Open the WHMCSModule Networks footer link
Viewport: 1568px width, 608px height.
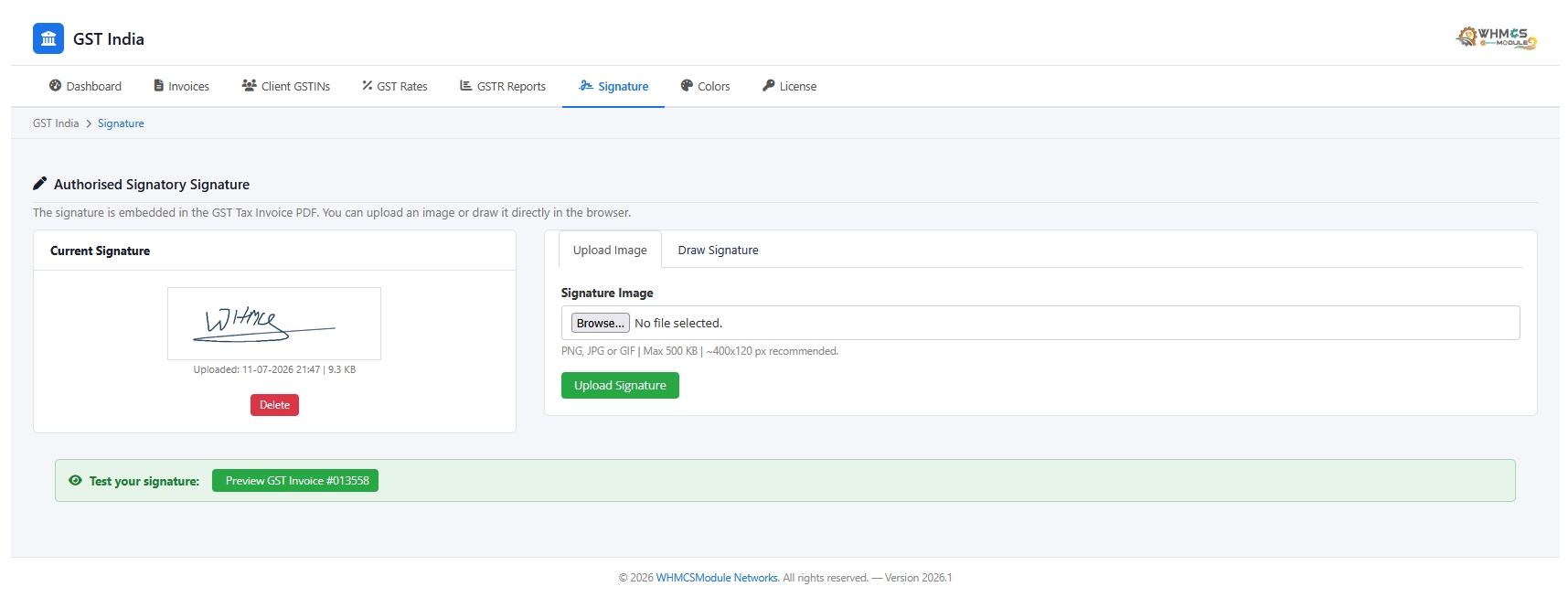pos(717,578)
